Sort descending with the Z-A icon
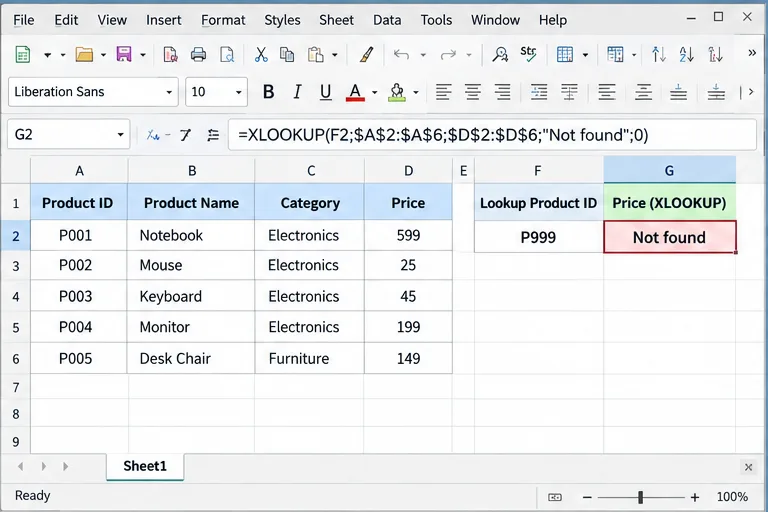768x512 pixels. coord(716,54)
